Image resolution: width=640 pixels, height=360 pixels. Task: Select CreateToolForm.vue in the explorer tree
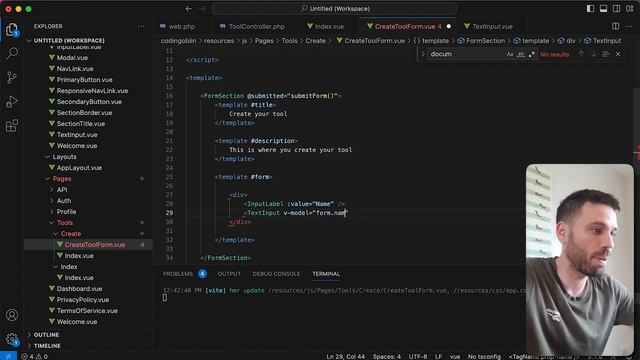tap(95, 245)
